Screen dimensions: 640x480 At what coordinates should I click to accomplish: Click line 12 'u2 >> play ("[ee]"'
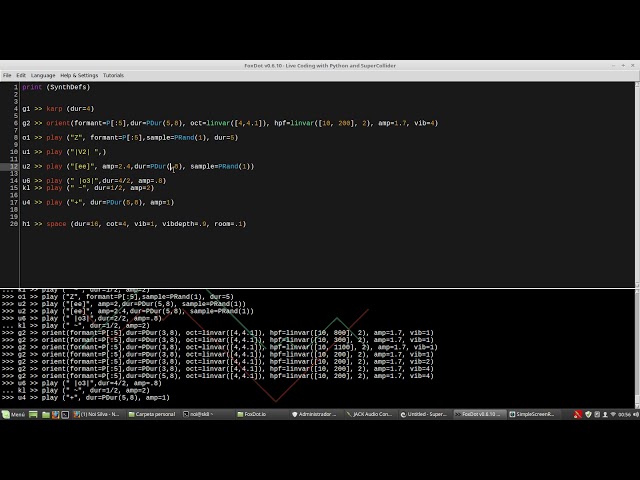(x=138, y=166)
